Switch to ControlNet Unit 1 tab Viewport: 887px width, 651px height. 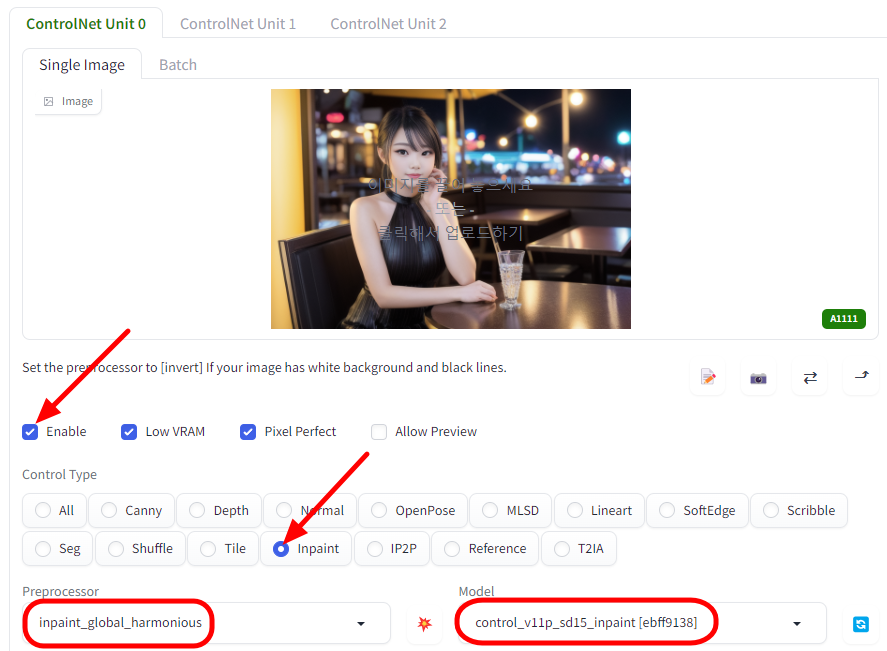click(238, 23)
